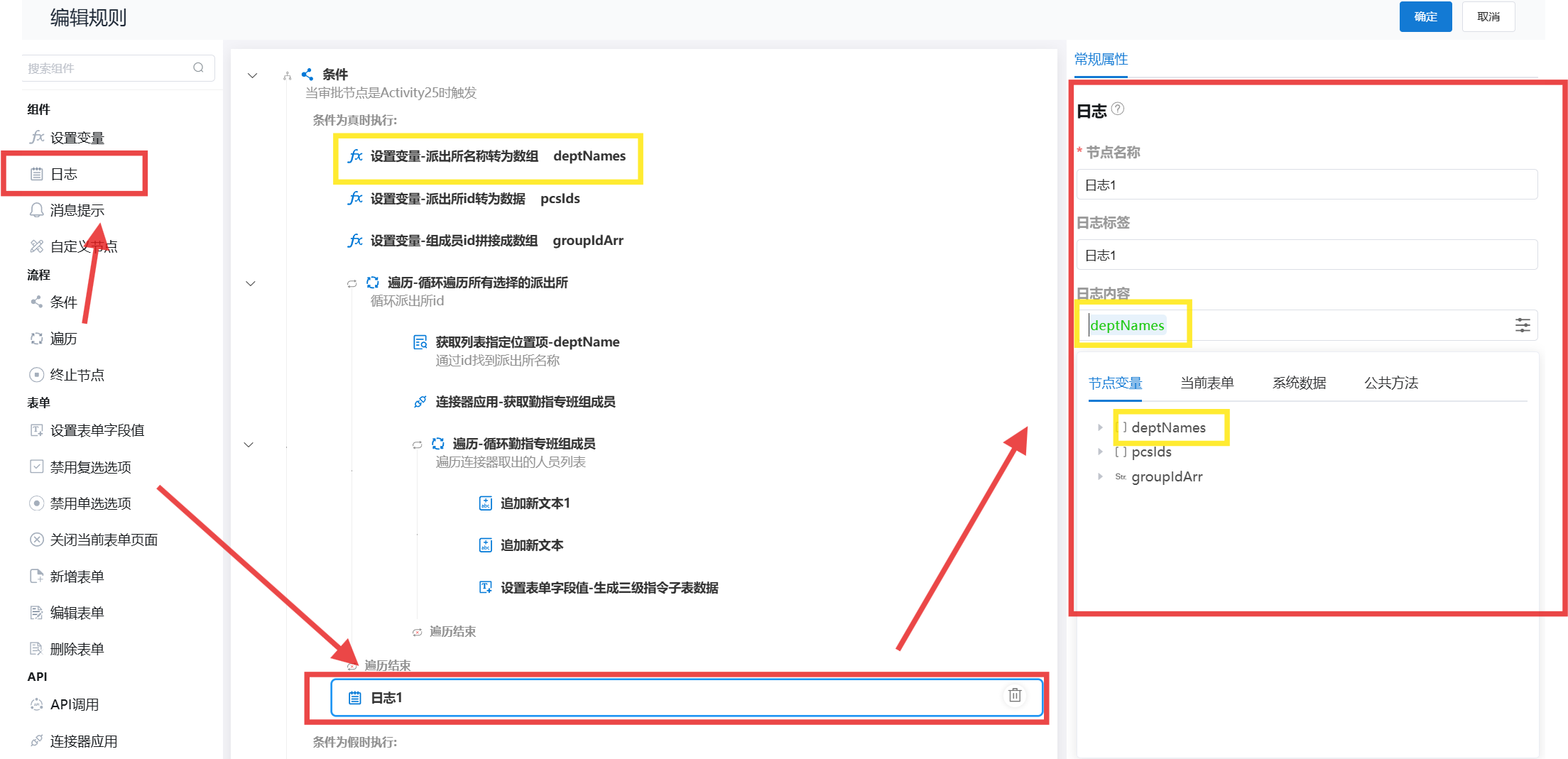
Task: Collapse the top 条件 node chevron
Action: (x=252, y=75)
